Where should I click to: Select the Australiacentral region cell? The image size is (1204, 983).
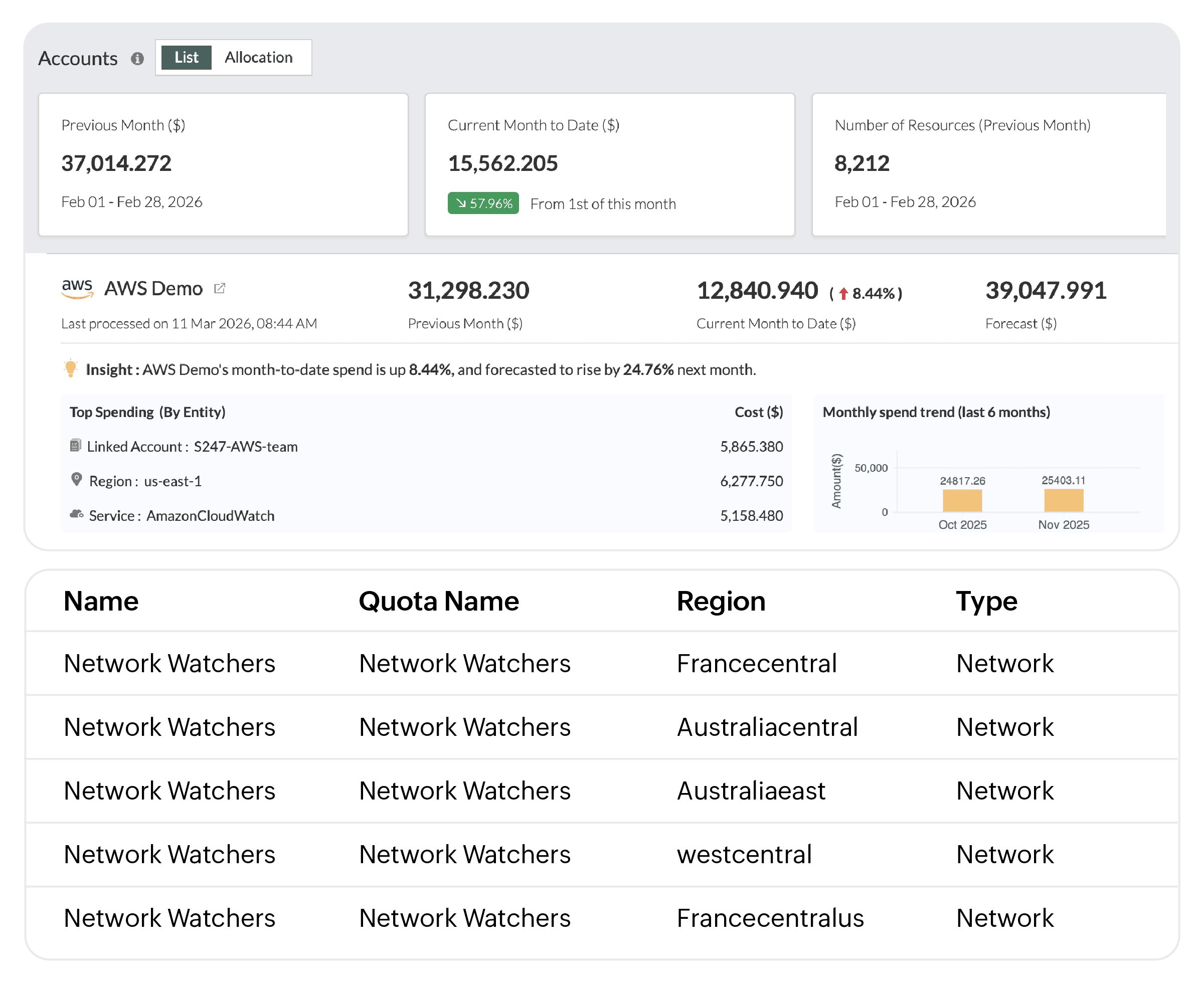point(767,727)
